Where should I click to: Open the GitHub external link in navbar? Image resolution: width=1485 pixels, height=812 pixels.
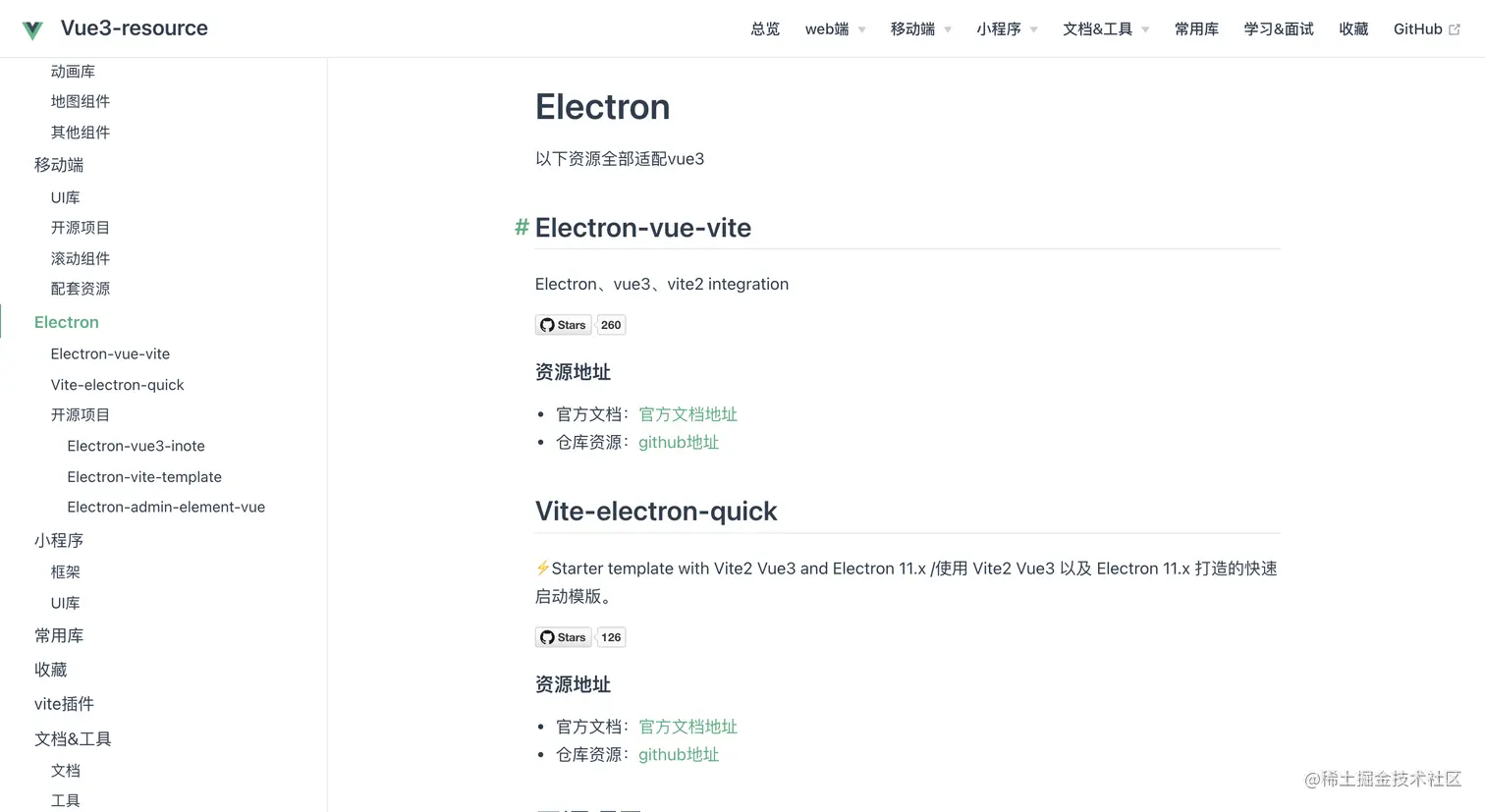pos(1426,29)
